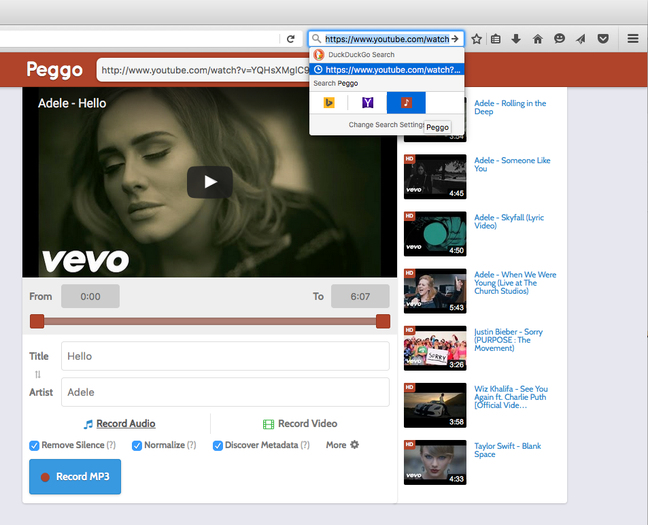Open Taylor Swift - Blank Space link
The height and width of the screenshot is (525, 648).
click(x=507, y=450)
